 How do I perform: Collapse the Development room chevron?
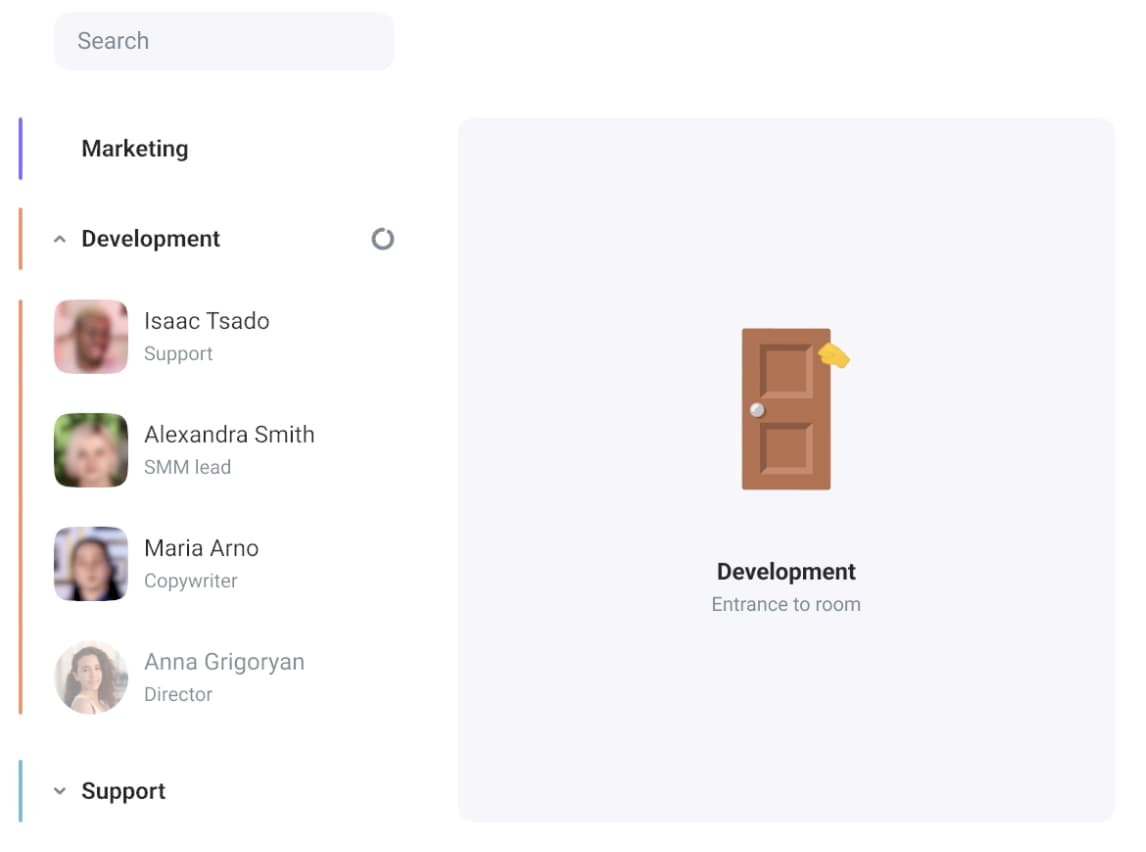(60, 239)
